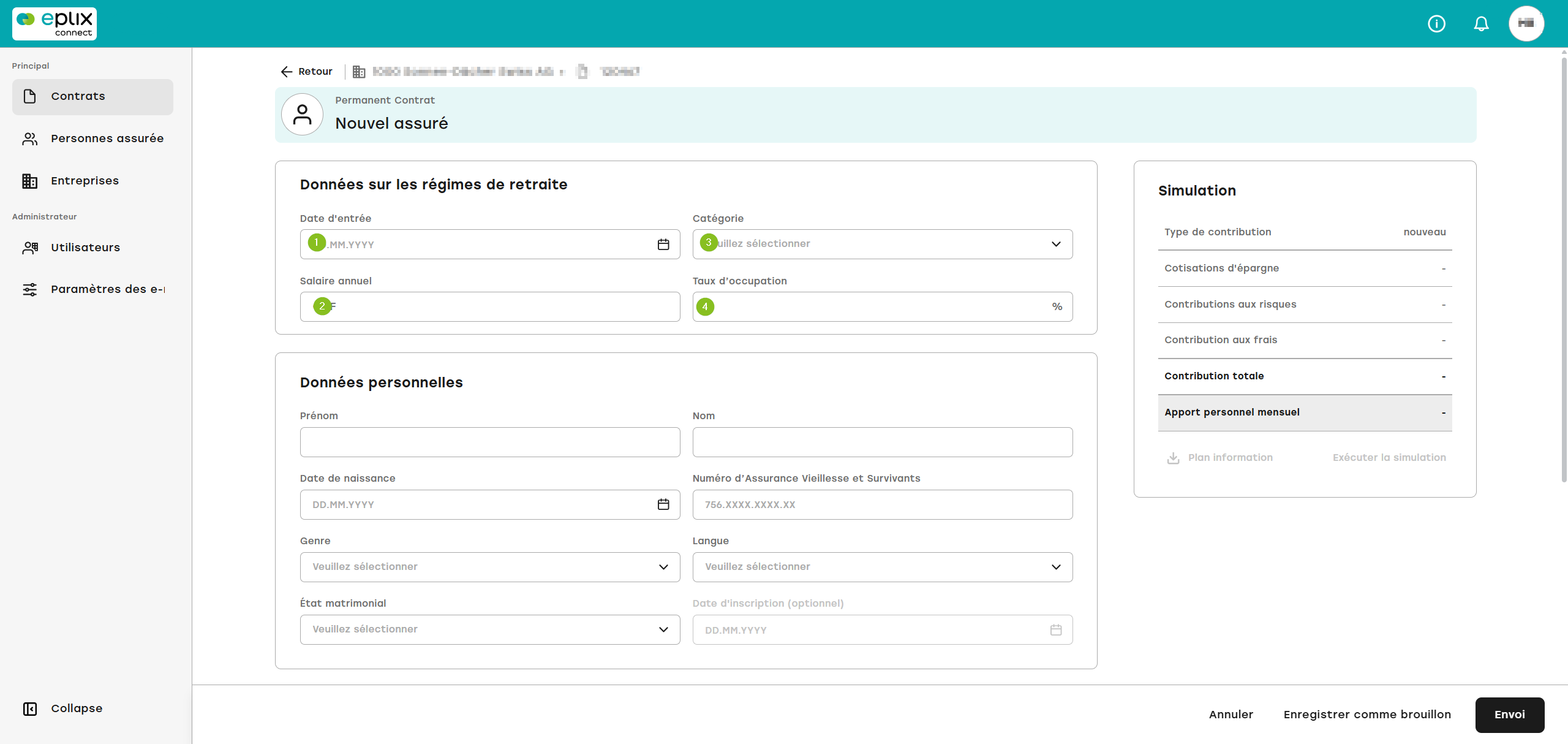Collapse the sidebar via Collapse label

(x=77, y=708)
